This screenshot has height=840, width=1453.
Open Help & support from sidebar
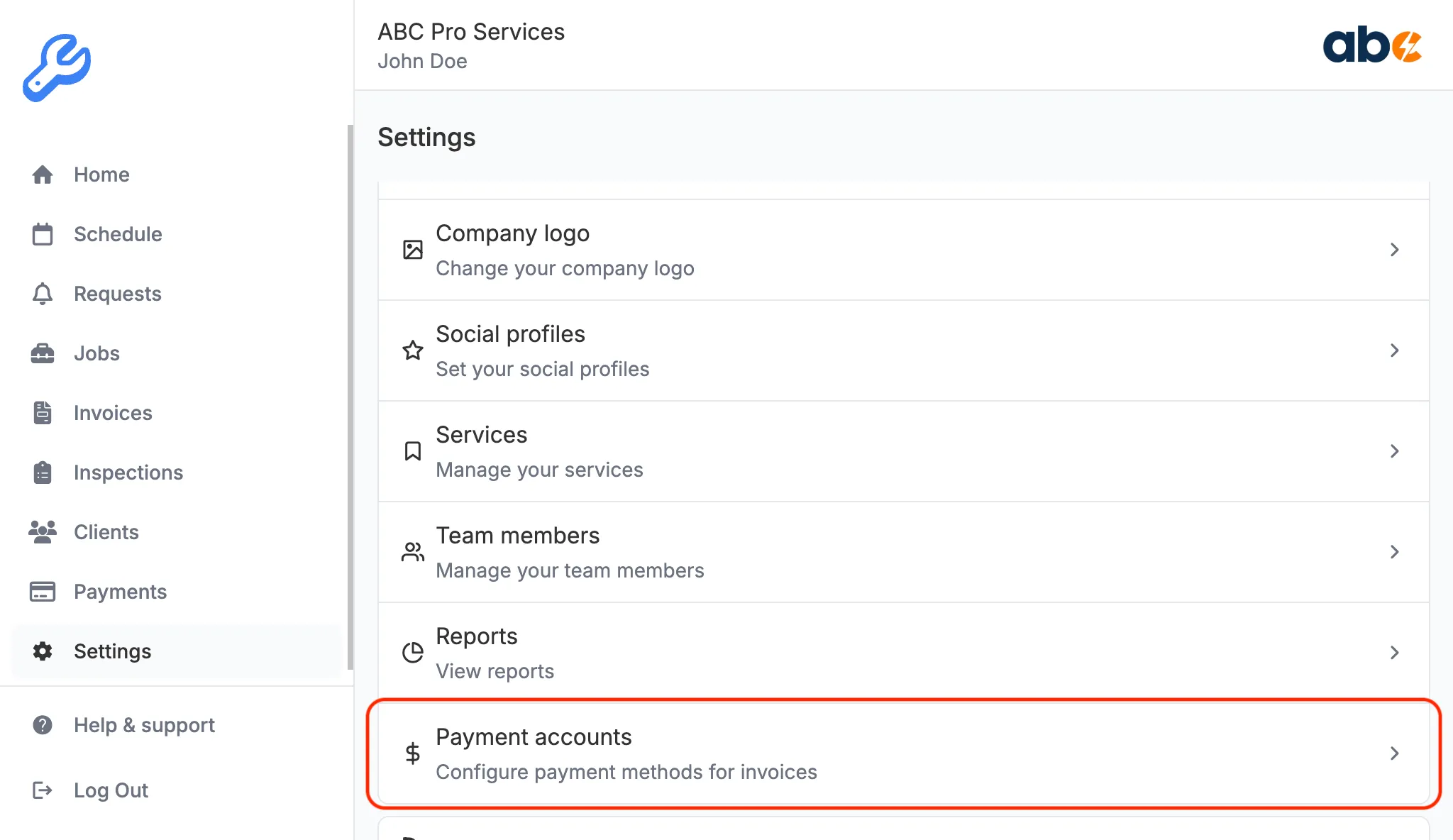144,725
